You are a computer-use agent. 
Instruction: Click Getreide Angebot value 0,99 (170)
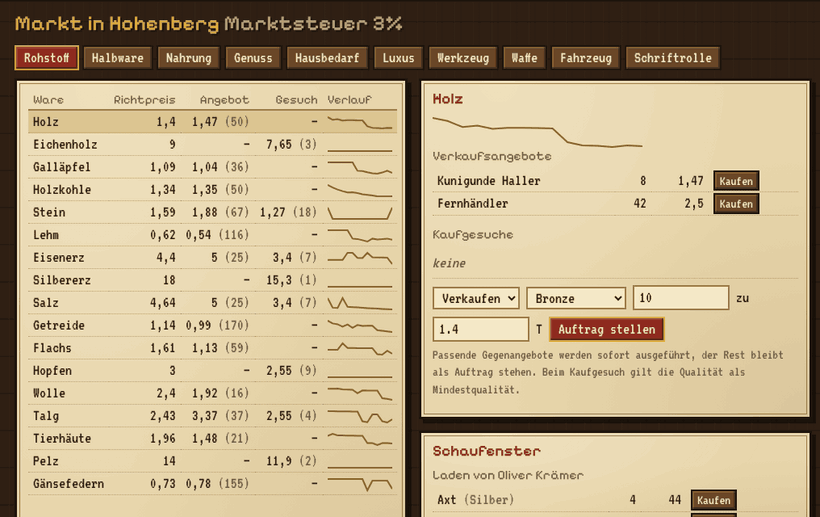[218, 325]
